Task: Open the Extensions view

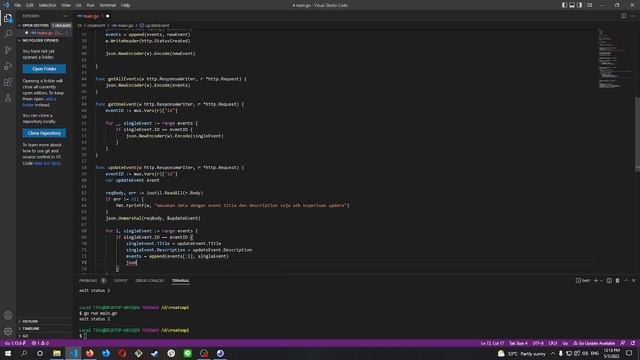Action: point(8,82)
